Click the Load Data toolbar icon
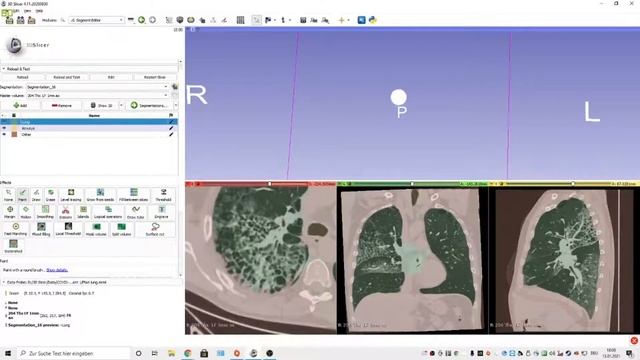Screen dimensions: 640x360 tap(9, 20)
